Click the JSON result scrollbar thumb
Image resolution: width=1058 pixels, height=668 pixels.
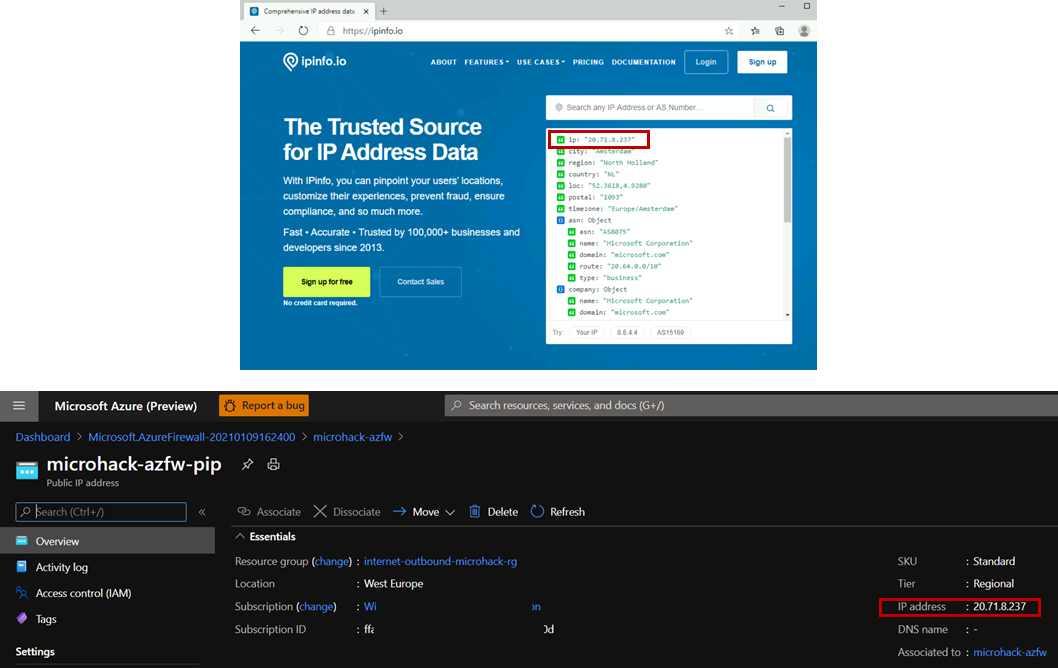pos(787,179)
